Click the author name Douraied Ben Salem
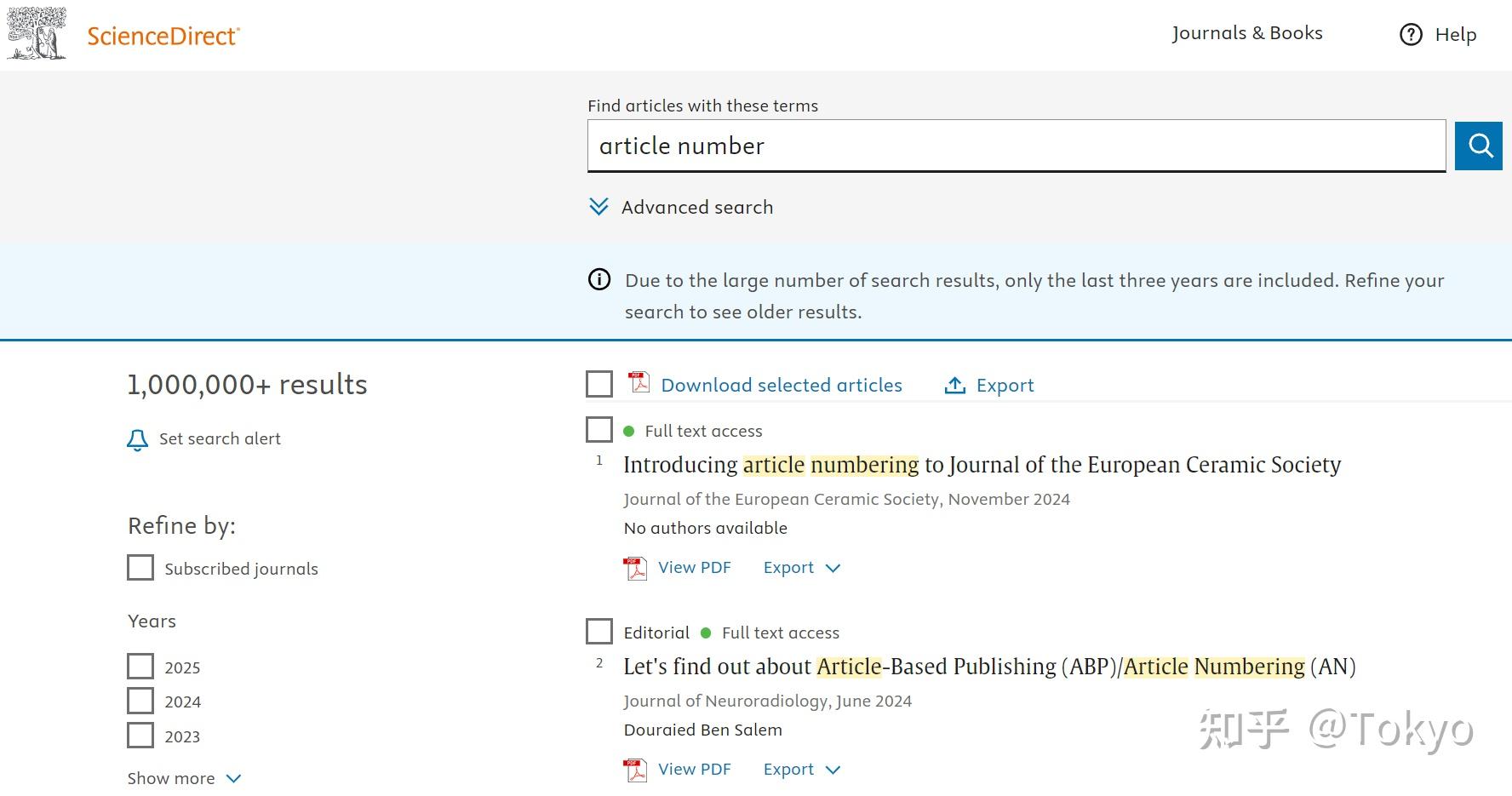The image size is (1512, 796). tap(702, 730)
